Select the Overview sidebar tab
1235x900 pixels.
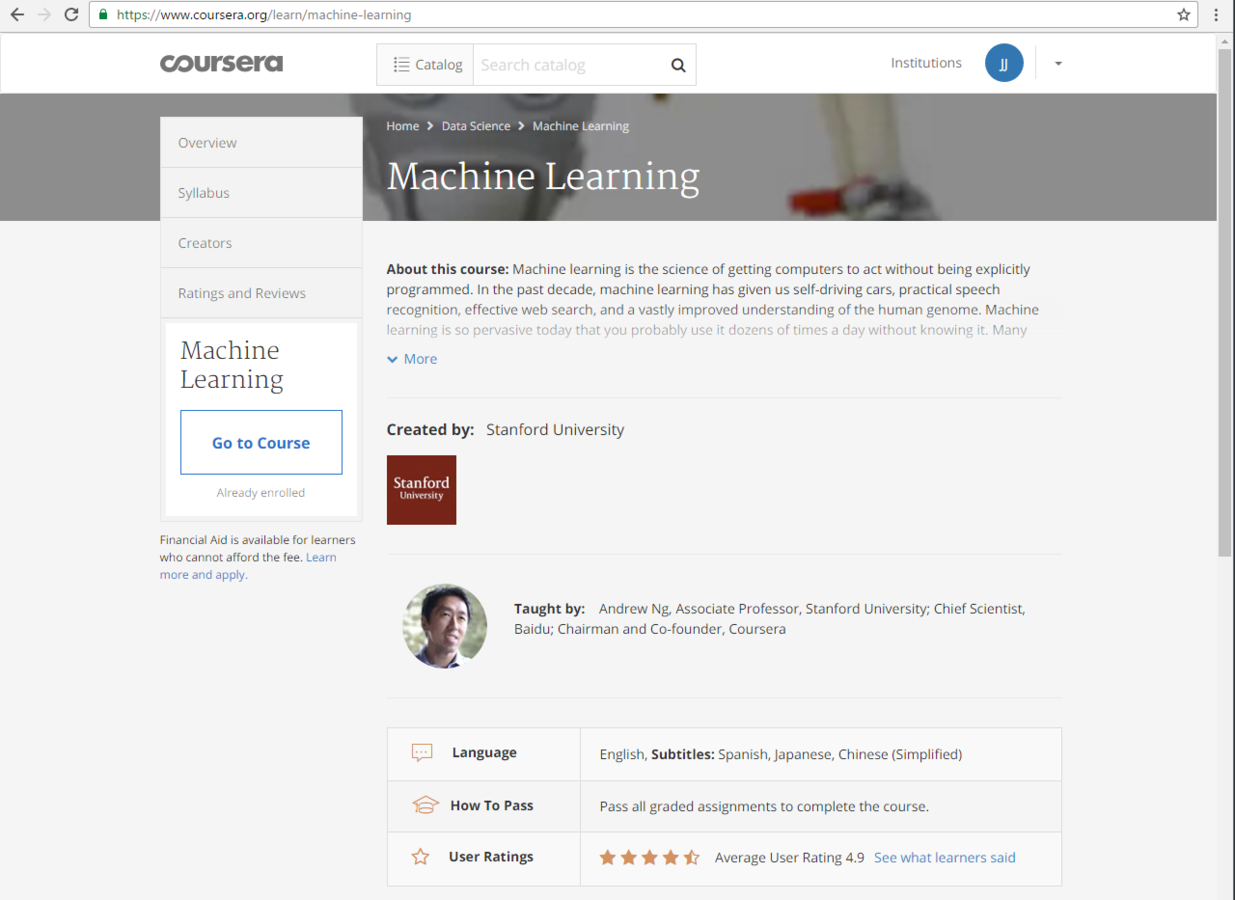coord(261,143)
